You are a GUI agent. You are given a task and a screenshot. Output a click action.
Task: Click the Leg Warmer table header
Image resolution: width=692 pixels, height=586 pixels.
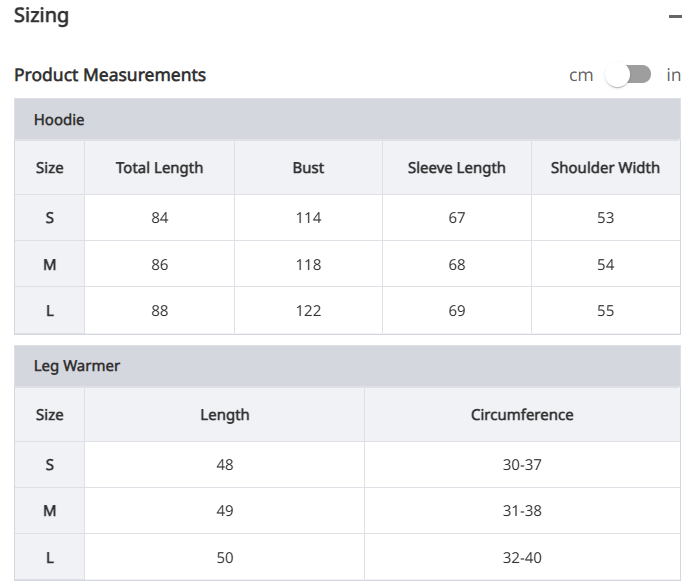tap(77, 366)
